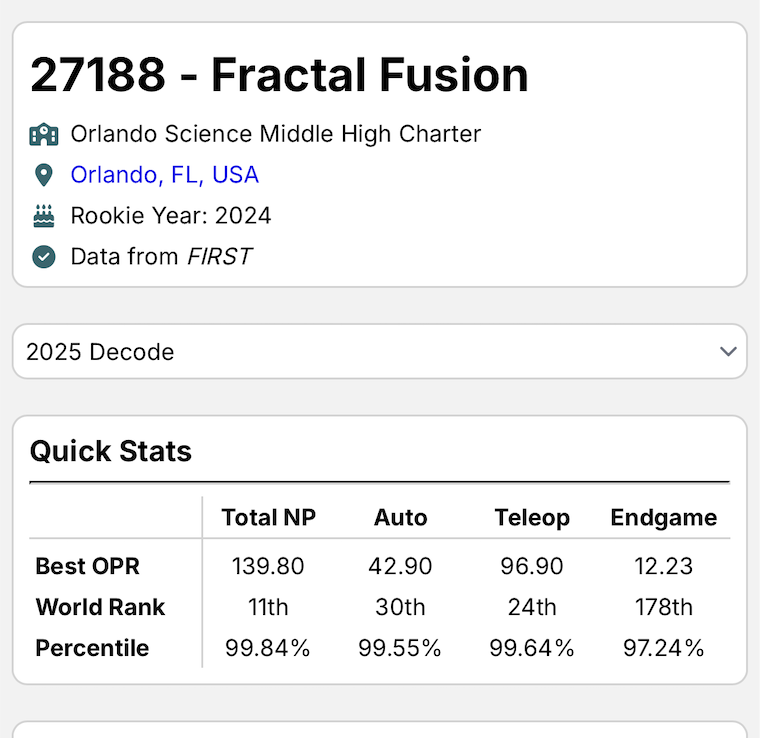The image size is (762, 738).
Task: Click the verified checkmark badge icon
Action: [44, 257]
